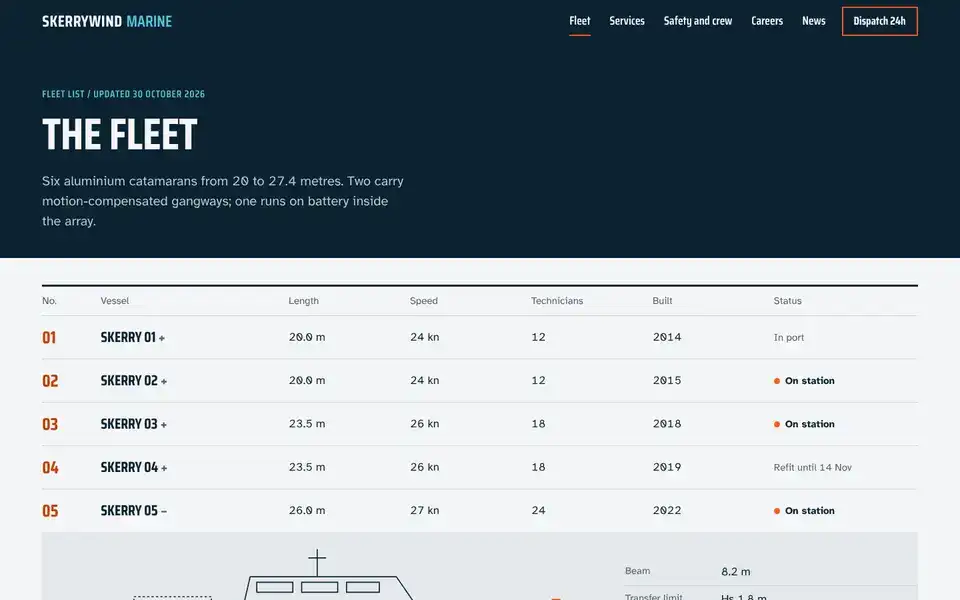Click the orange row number 05
This screenshot has width=960, height=600.
click(50, 511)
